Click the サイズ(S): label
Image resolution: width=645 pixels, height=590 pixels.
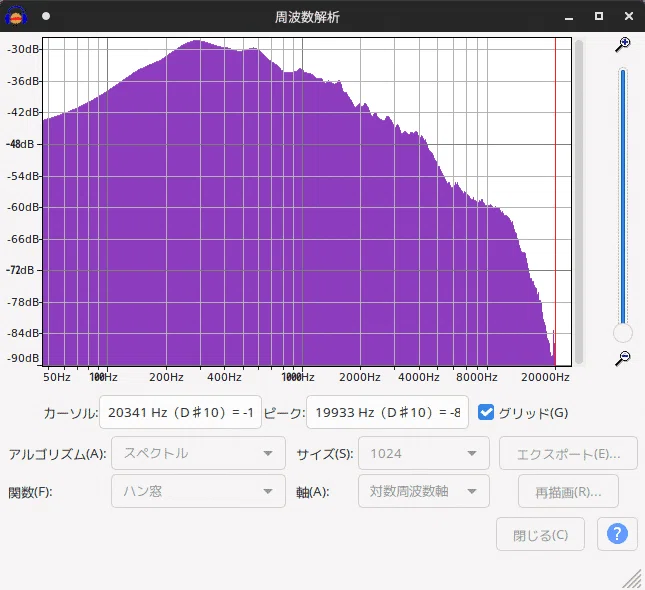coord(325,454)
